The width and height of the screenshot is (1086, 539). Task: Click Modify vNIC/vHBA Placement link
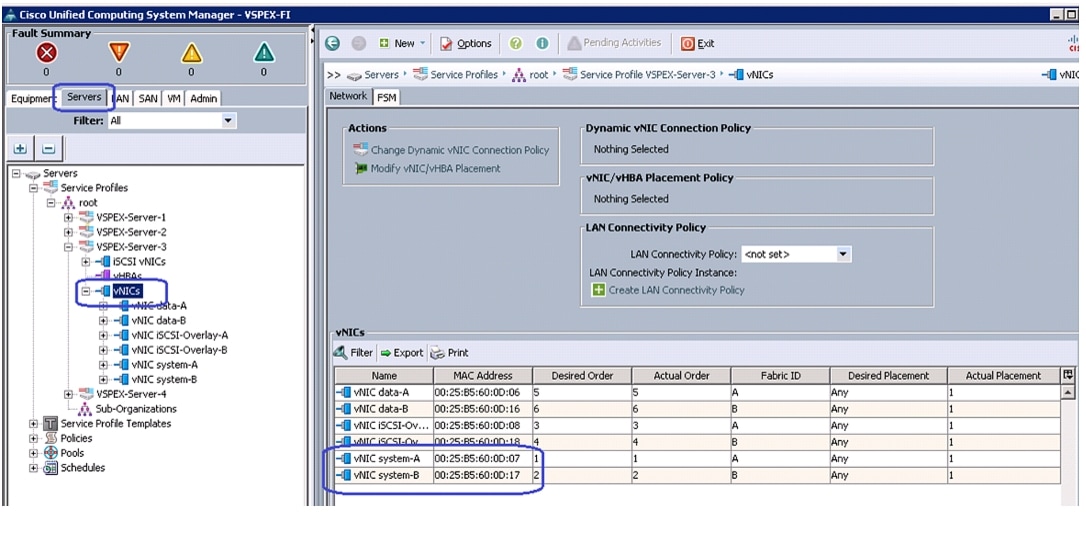(x=434, y=168)
